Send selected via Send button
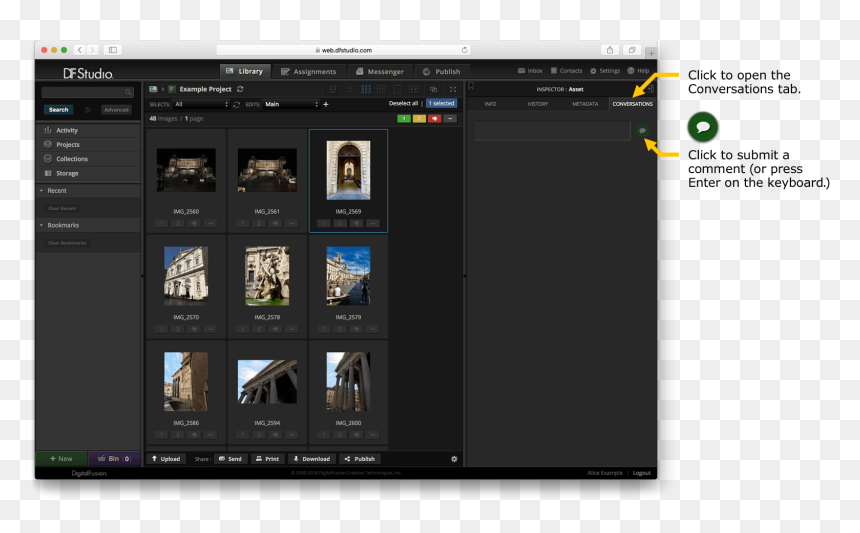The height and width of the screenshot is (533, 860). point(230,459)
